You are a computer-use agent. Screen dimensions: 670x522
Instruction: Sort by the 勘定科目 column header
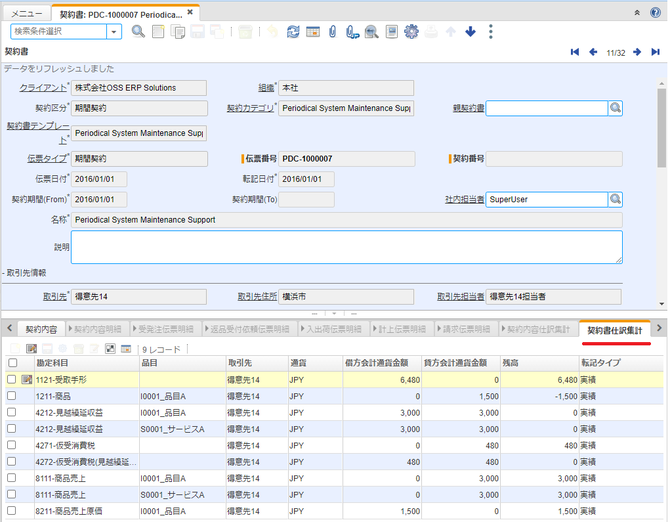click(x=87, y=363)
